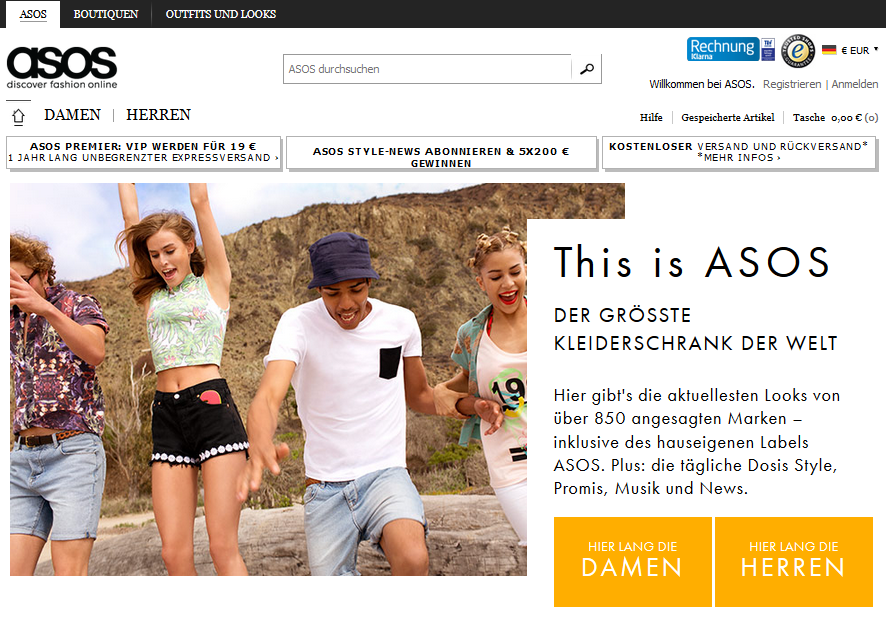
Task: Click the Anmelden link
Action: [854, 84]
